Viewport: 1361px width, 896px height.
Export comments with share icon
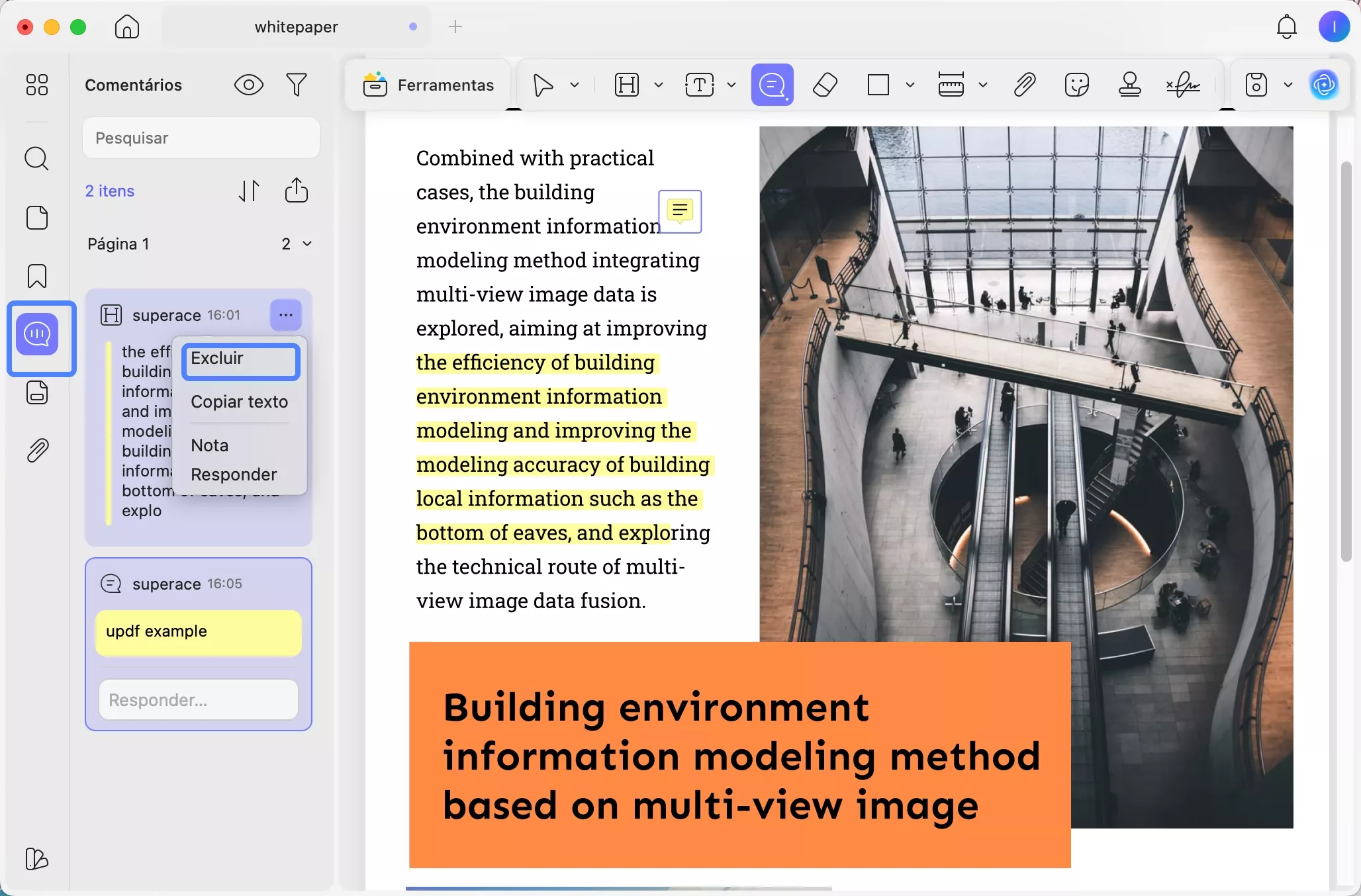point(296,191)
